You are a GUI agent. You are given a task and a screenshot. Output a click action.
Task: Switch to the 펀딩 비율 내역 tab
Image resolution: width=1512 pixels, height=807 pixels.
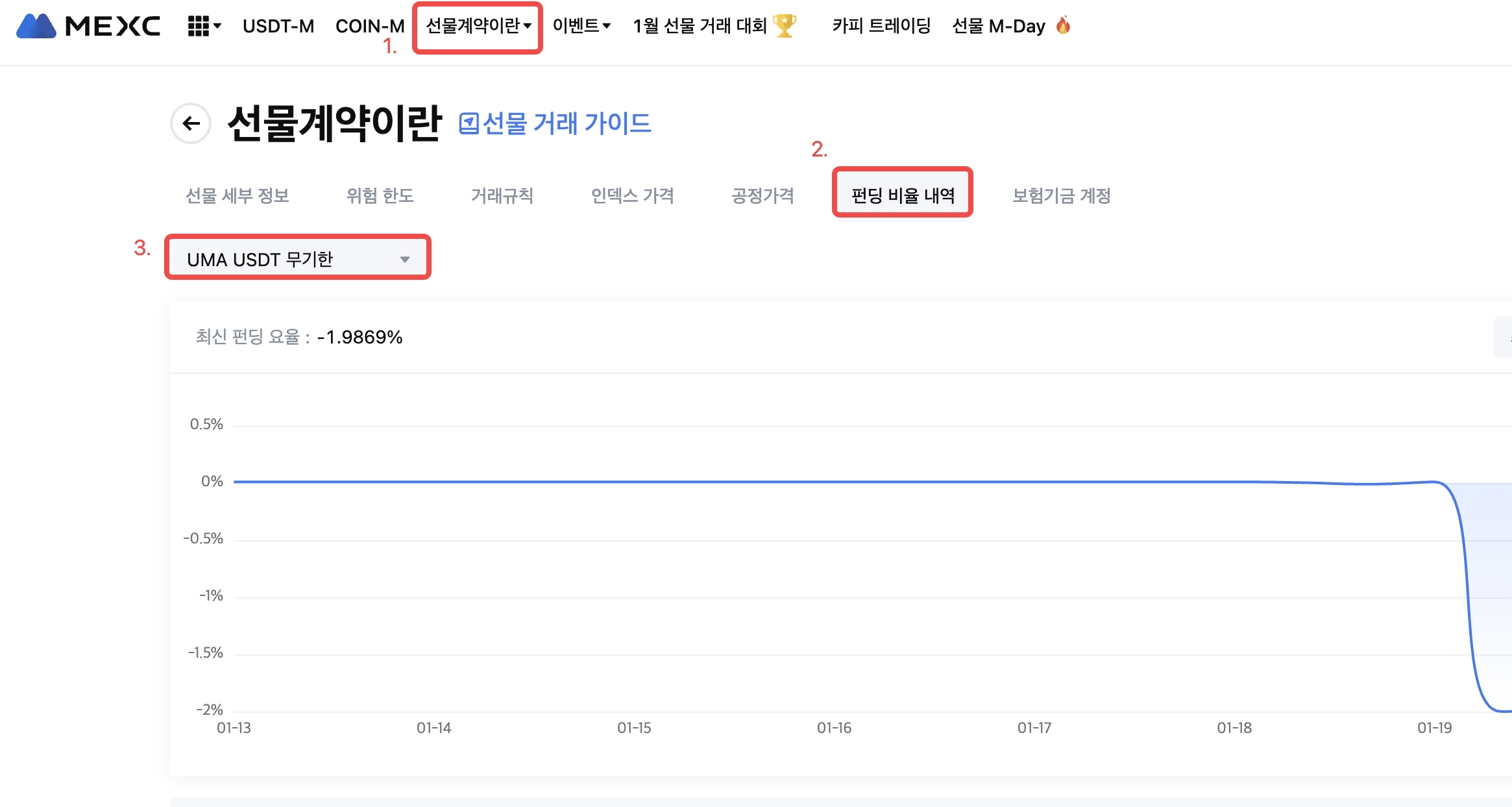tap(903, 195)
